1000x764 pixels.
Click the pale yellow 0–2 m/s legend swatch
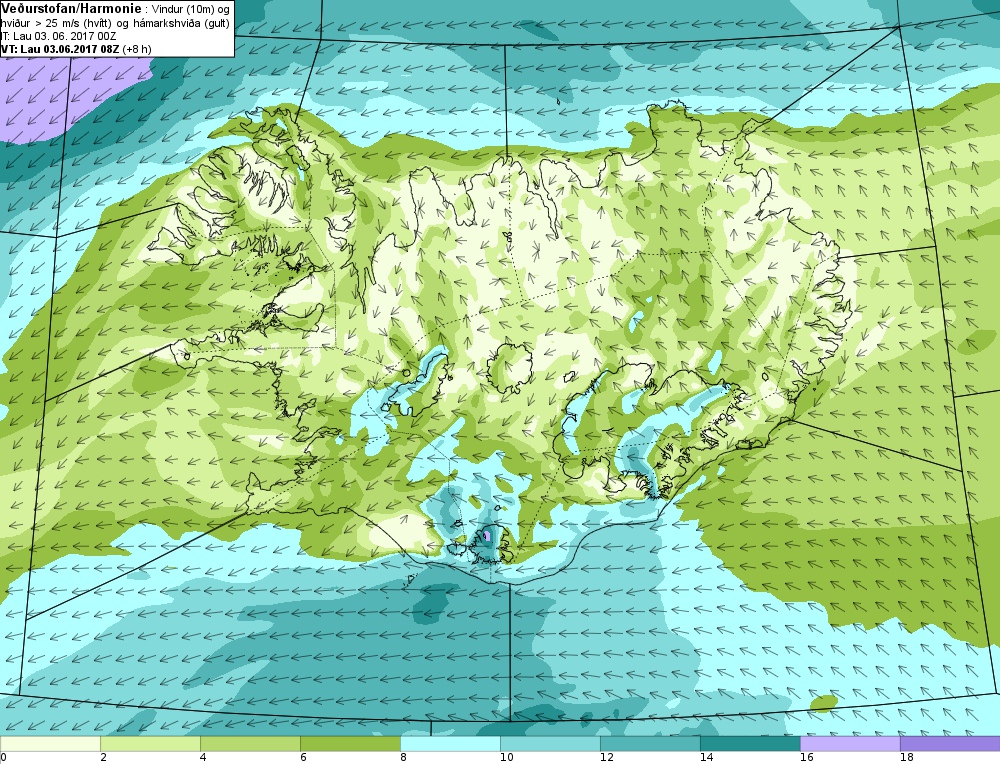click(x=50, y=744)
